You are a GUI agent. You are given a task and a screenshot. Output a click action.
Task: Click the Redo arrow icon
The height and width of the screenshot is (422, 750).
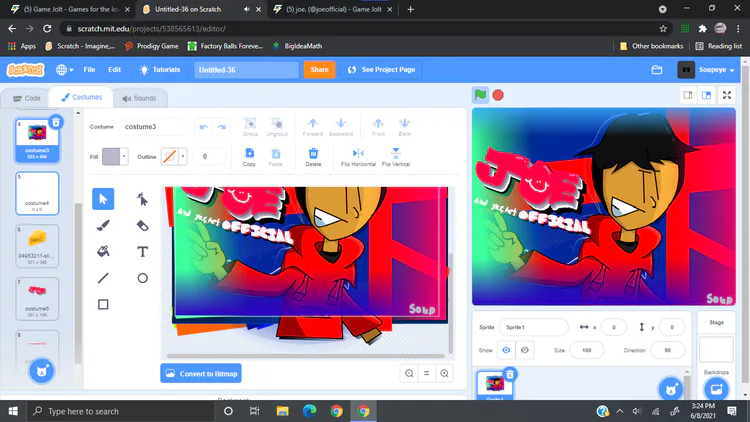click(x=221, y=127)
